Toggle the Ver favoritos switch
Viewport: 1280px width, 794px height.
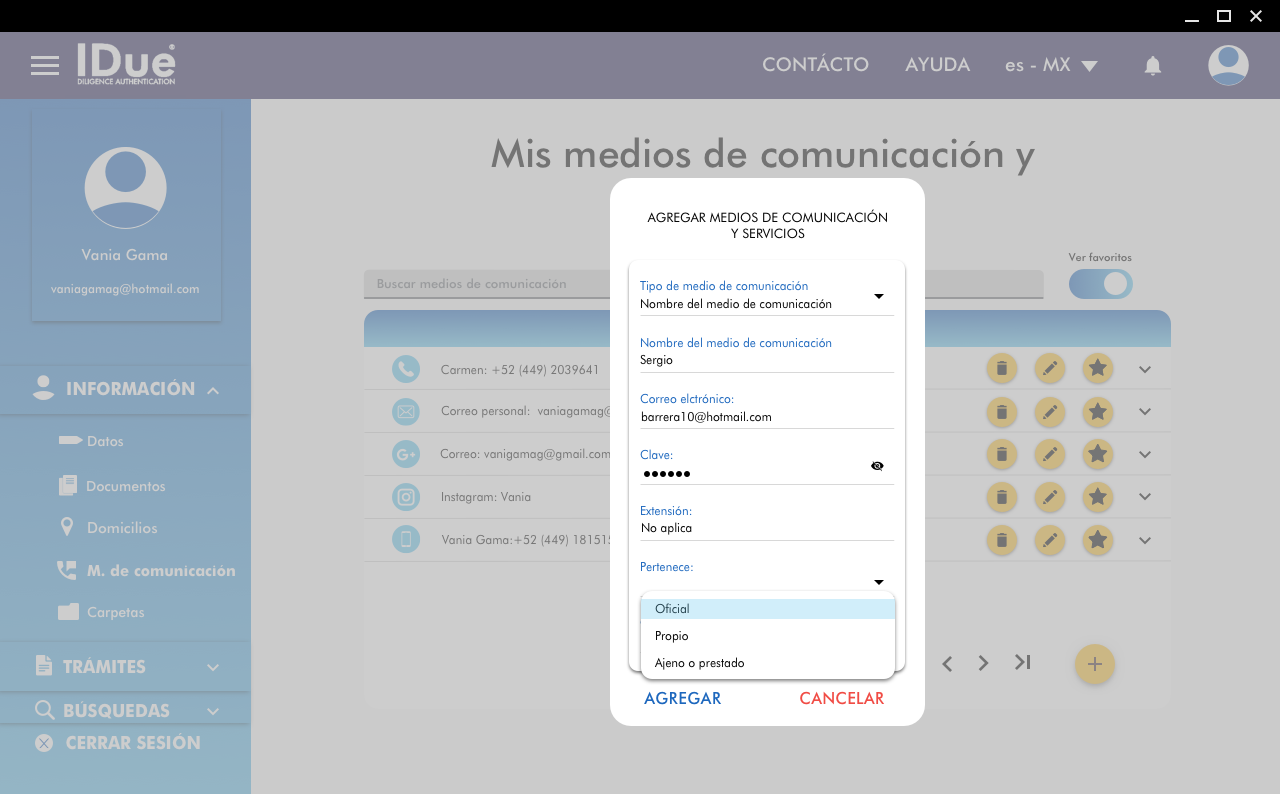click(x=1100, y=284)
